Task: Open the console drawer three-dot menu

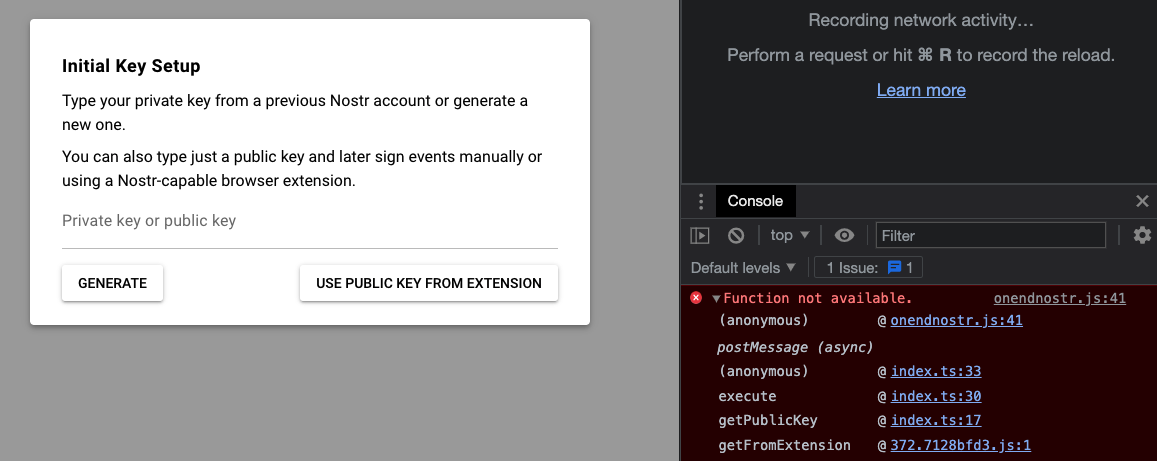Action: [701, 201]
